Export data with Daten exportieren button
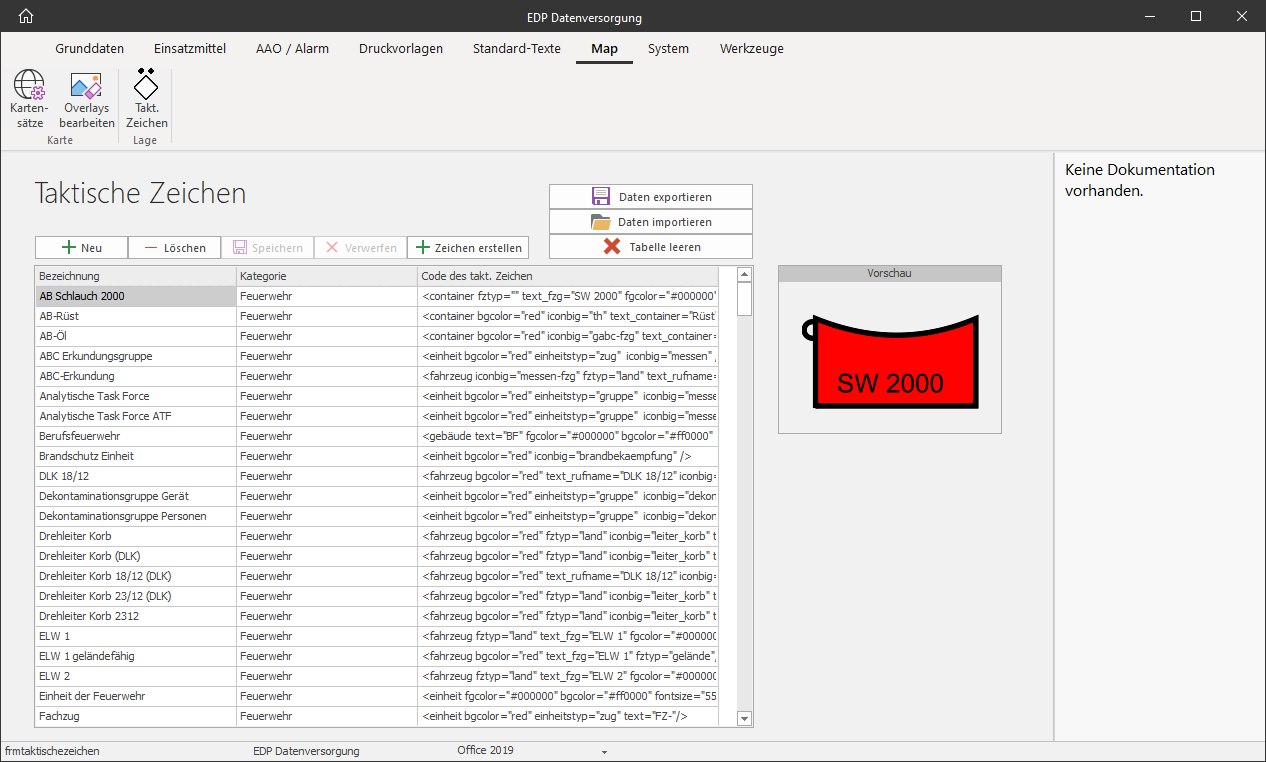 click(650, 196)
